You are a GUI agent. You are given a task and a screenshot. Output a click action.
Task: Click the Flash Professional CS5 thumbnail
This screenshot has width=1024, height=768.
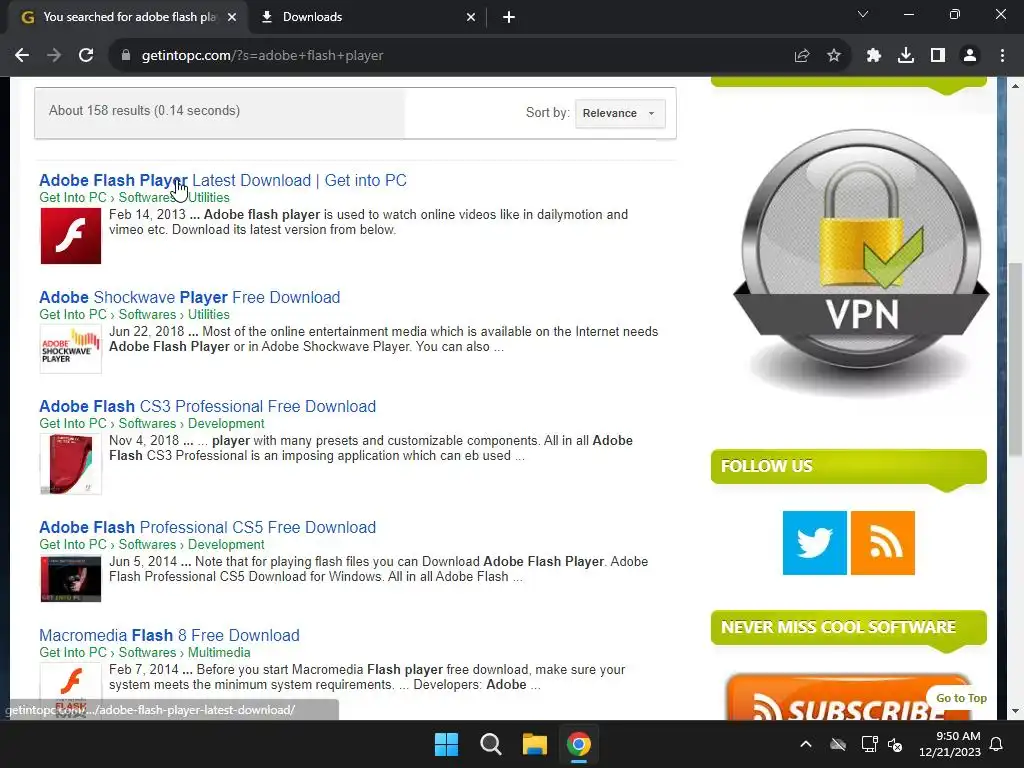(x=71, y=579)
